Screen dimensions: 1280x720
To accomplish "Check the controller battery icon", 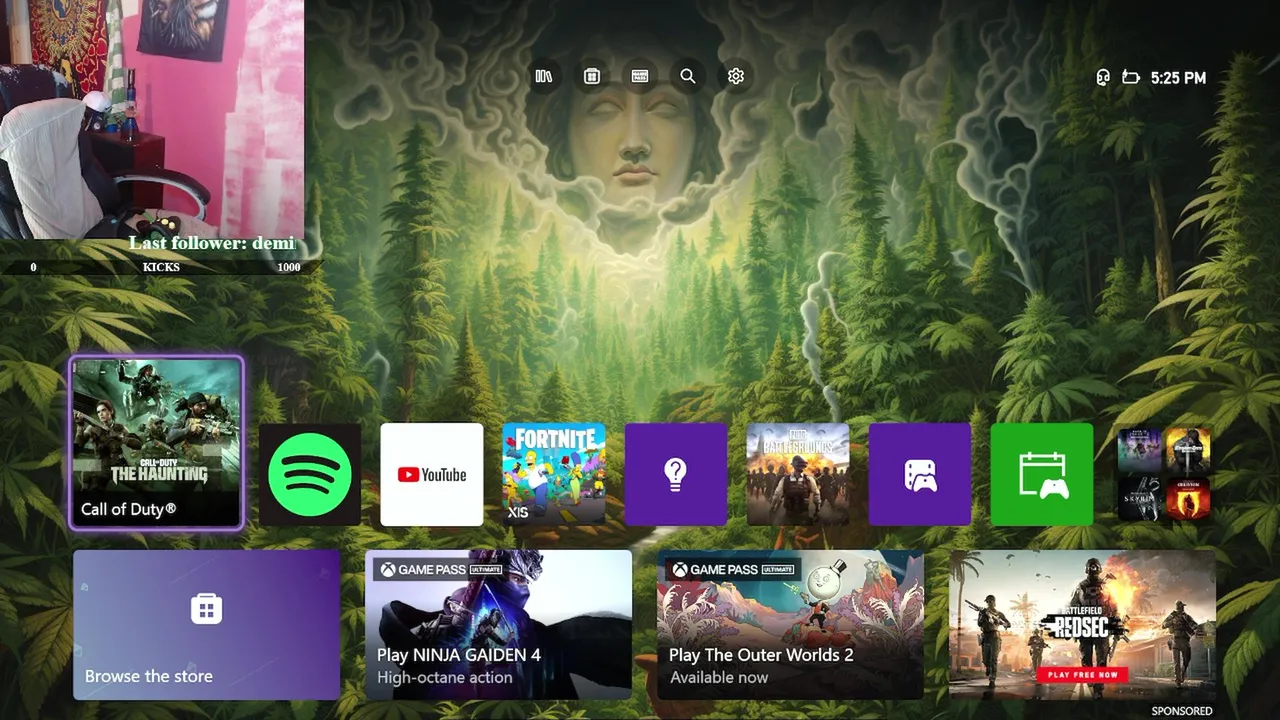I will pos(1131,77).
